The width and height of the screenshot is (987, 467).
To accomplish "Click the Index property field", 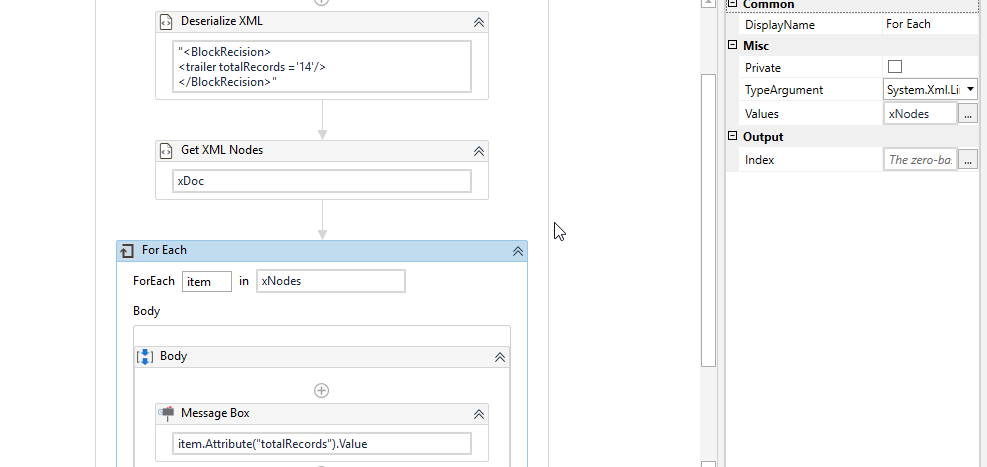I will [920, 160].
